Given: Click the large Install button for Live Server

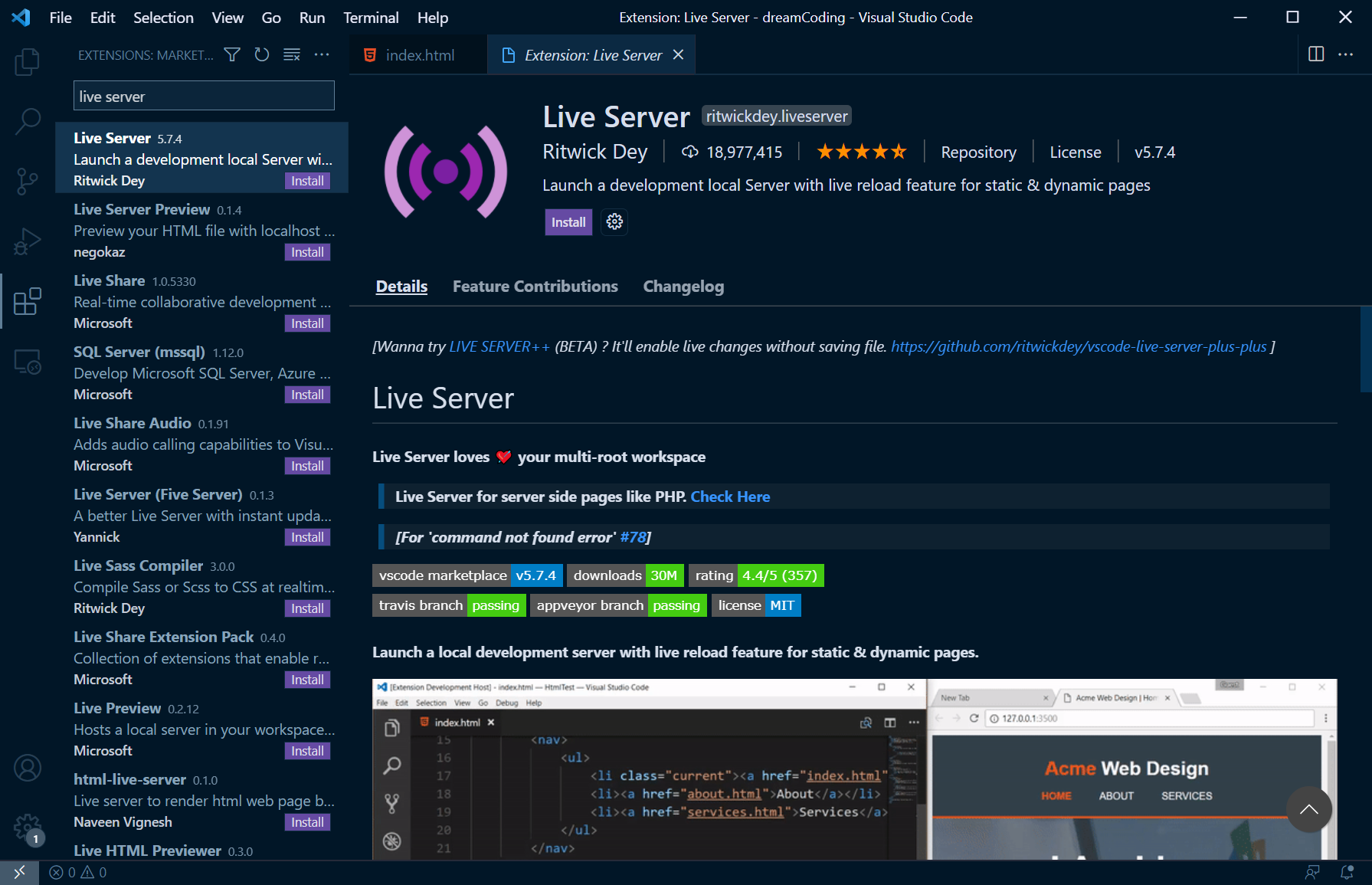Looking at the screenshot, I should coord(568,222).
